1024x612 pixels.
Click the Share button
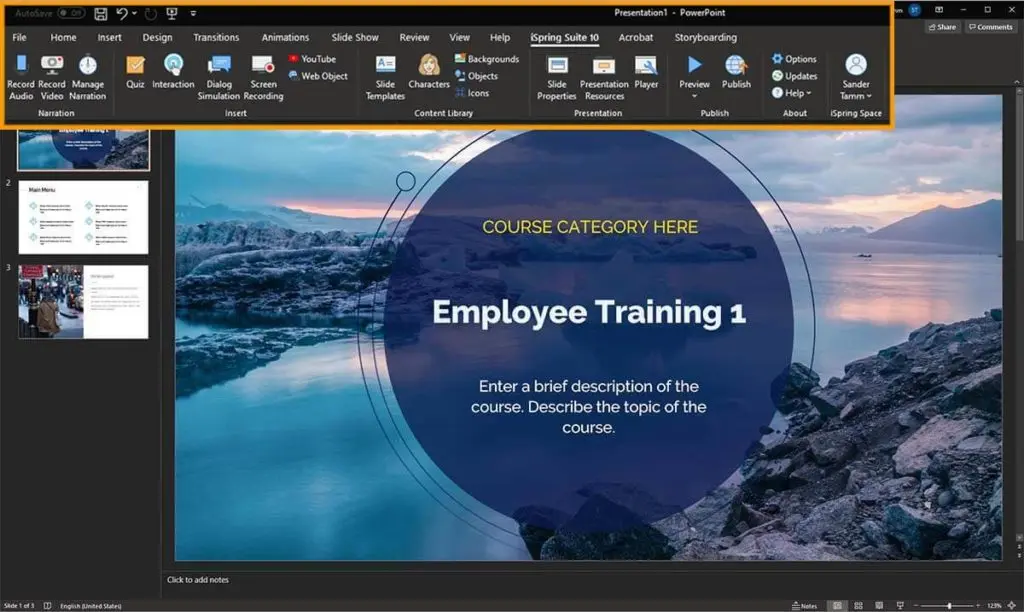[x=942, y=27]
